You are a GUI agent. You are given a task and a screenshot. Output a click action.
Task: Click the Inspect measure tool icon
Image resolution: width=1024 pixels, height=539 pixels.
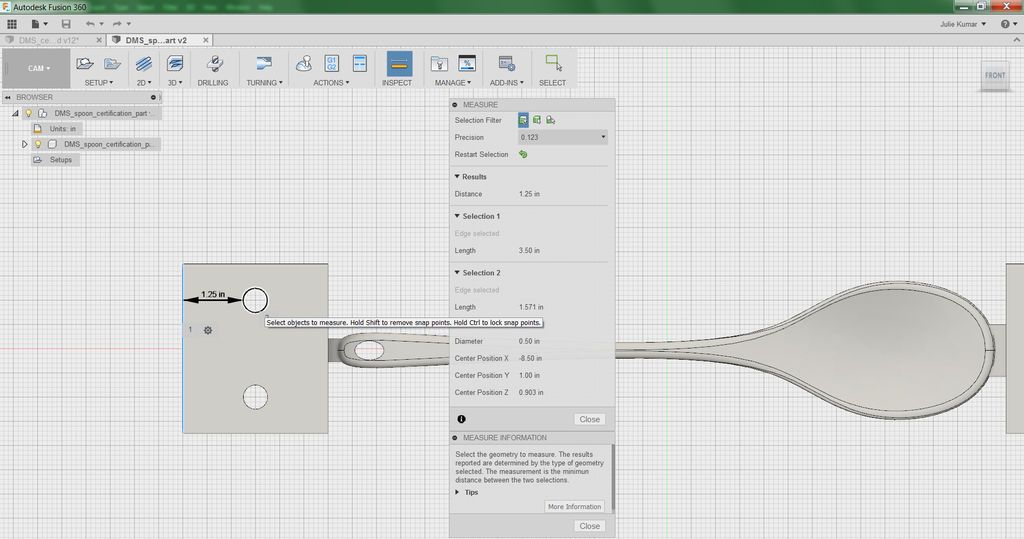[x=398, y=64]
